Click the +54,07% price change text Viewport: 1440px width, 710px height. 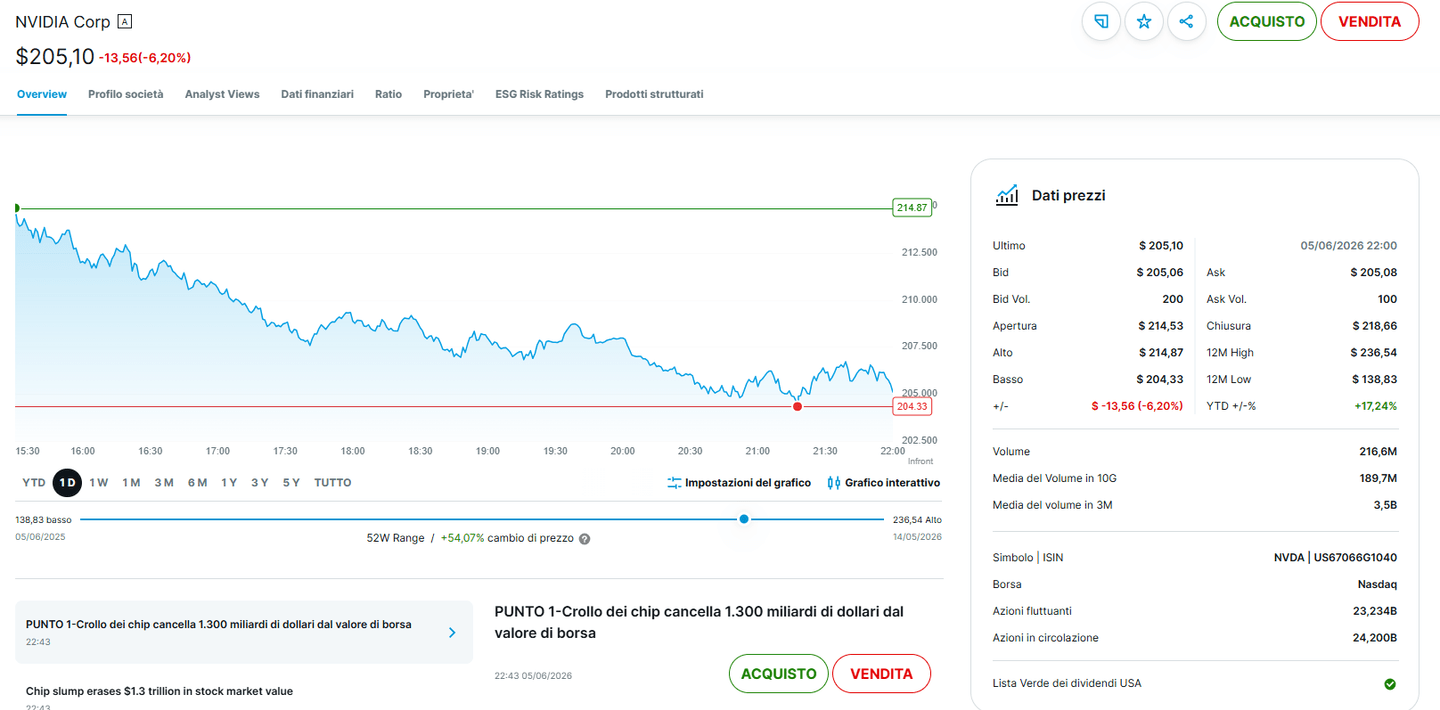462,538
